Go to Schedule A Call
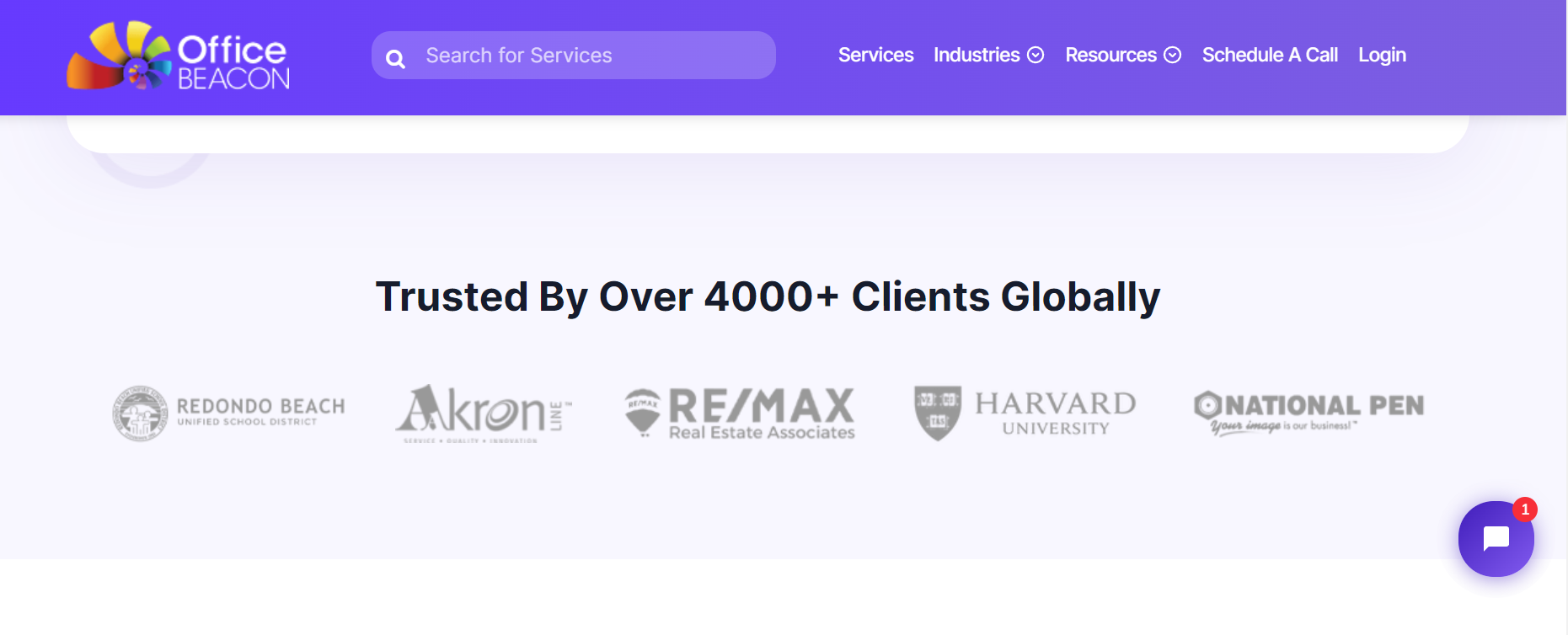This screenshot has height=635, width=1568. (x=1270, y=55)
